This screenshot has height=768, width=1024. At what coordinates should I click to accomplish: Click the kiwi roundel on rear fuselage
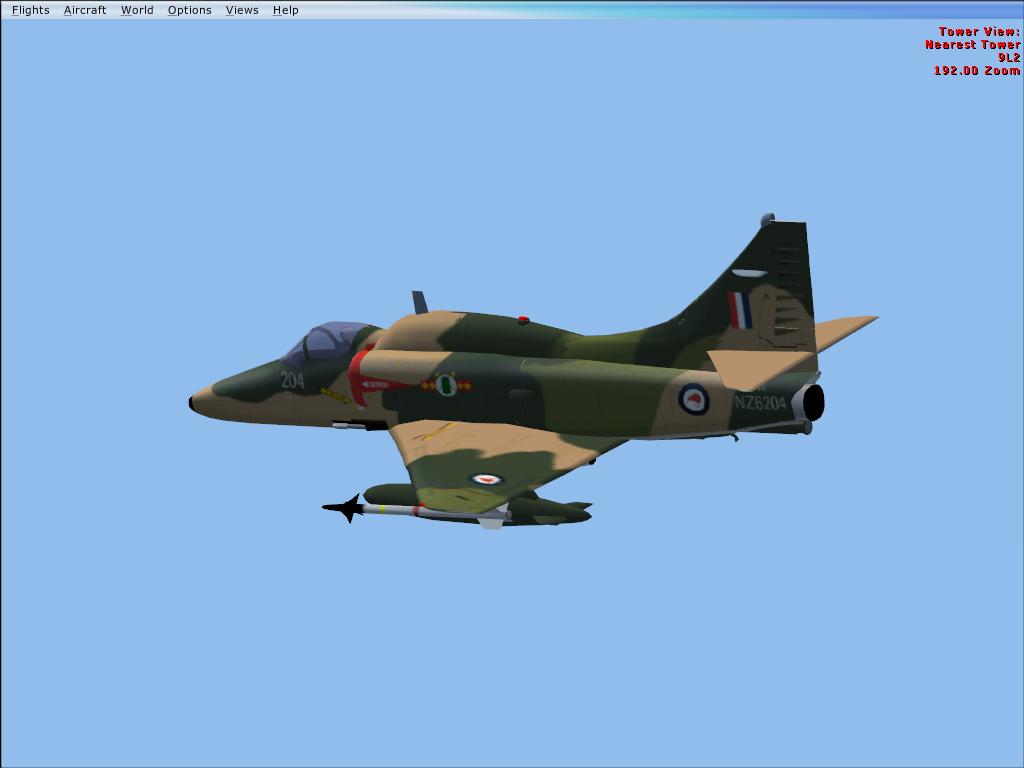693,399
